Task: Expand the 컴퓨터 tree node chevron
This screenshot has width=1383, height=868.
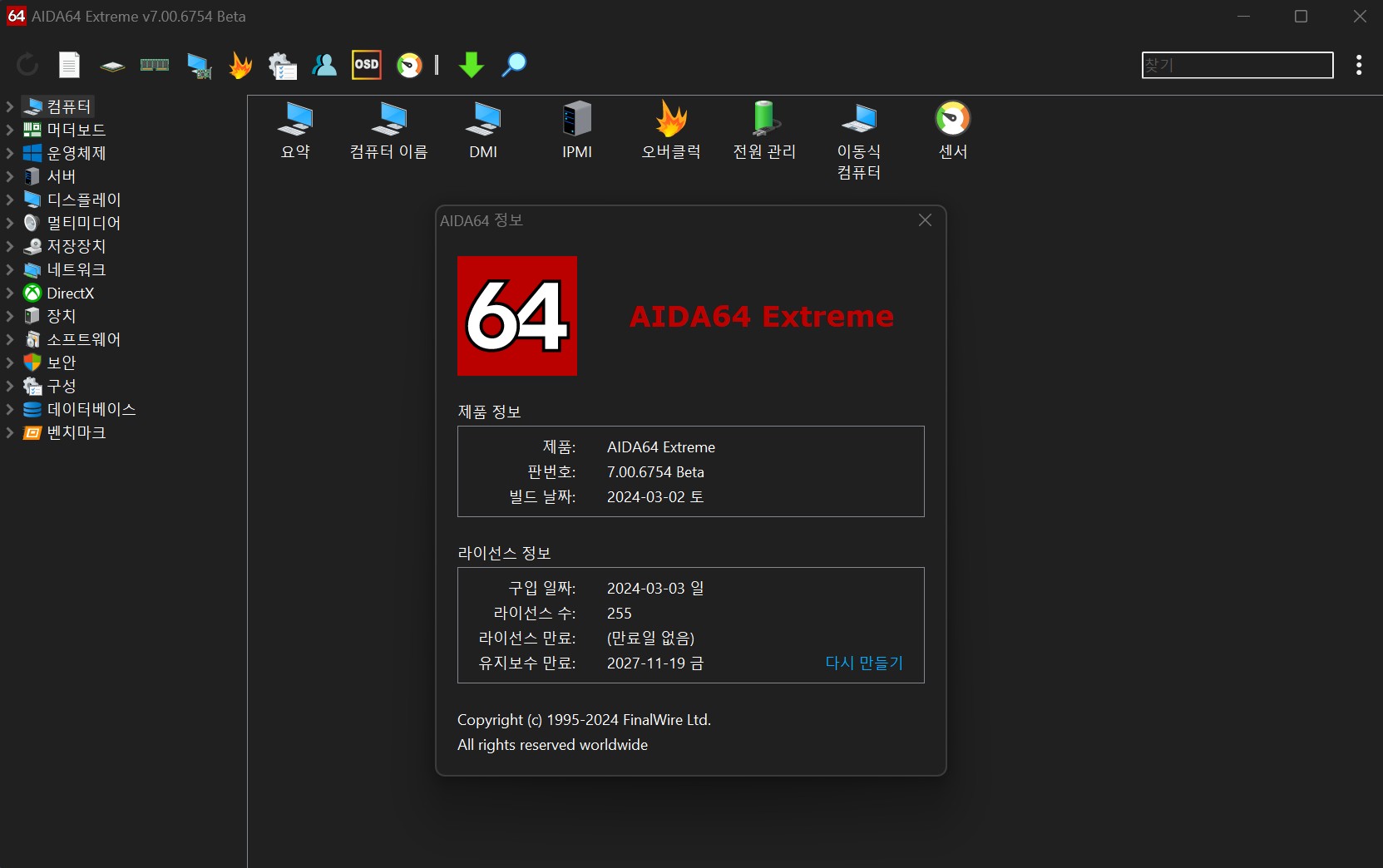Action: coord(10,106)
